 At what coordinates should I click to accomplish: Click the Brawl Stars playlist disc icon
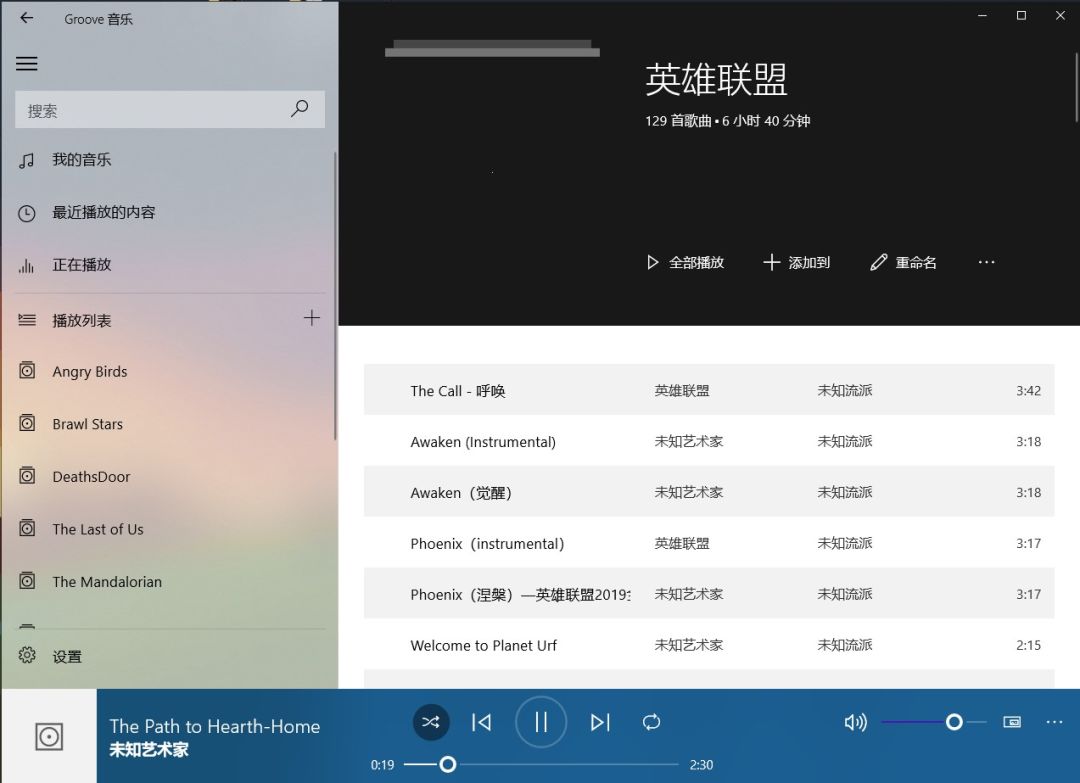27,423
